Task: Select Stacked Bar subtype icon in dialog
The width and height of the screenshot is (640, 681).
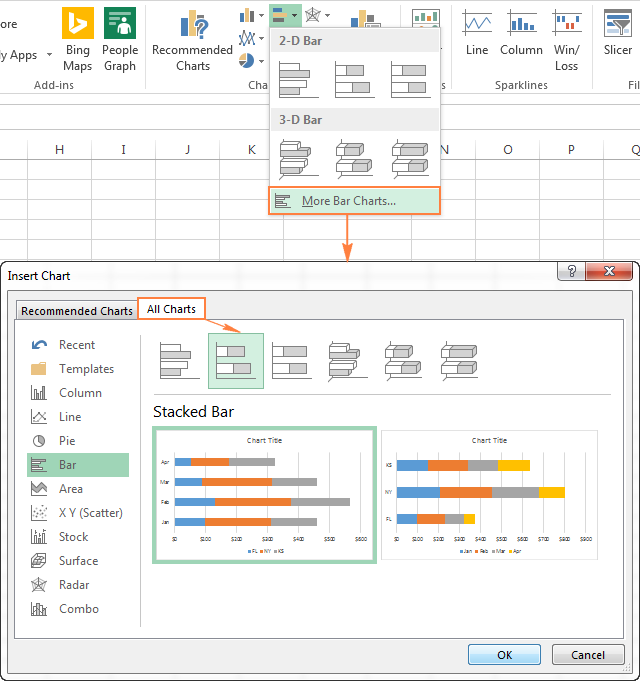Action: tap(236, 361)
